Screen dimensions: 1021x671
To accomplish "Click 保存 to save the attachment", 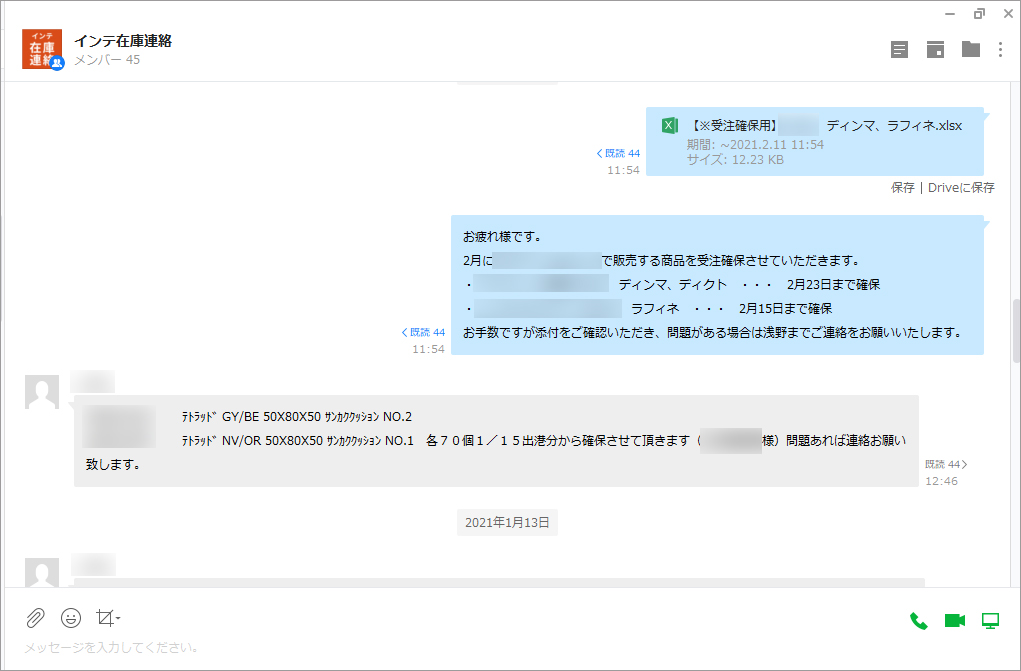I will (902, 187).
